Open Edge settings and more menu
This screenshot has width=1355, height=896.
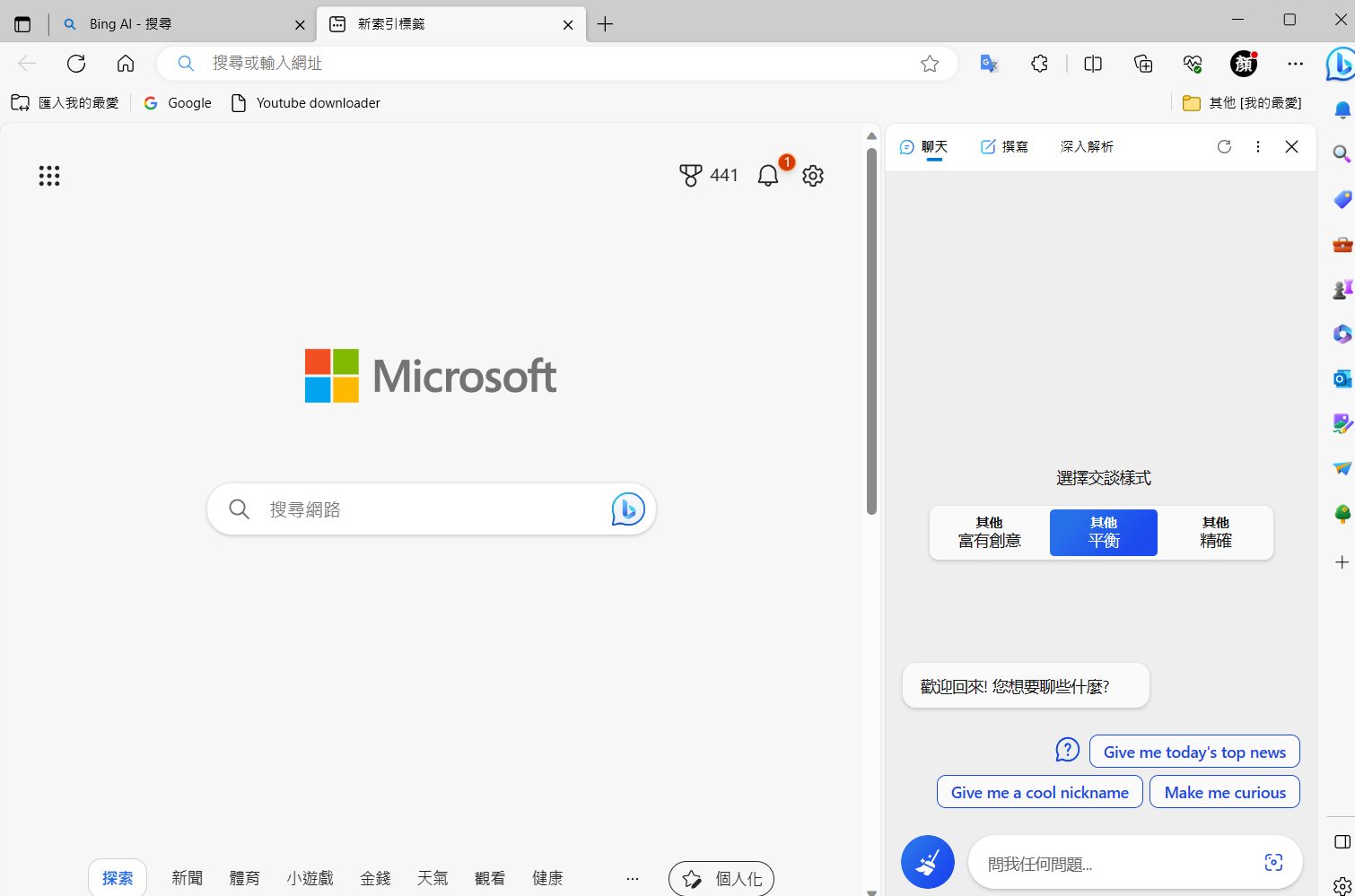[1295, 63]
